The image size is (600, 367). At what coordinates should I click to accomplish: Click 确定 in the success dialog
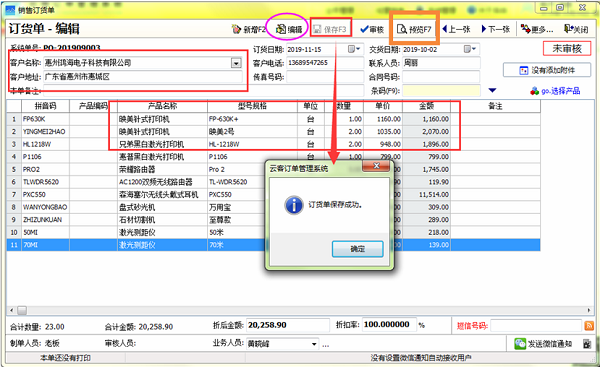[357, 249]
